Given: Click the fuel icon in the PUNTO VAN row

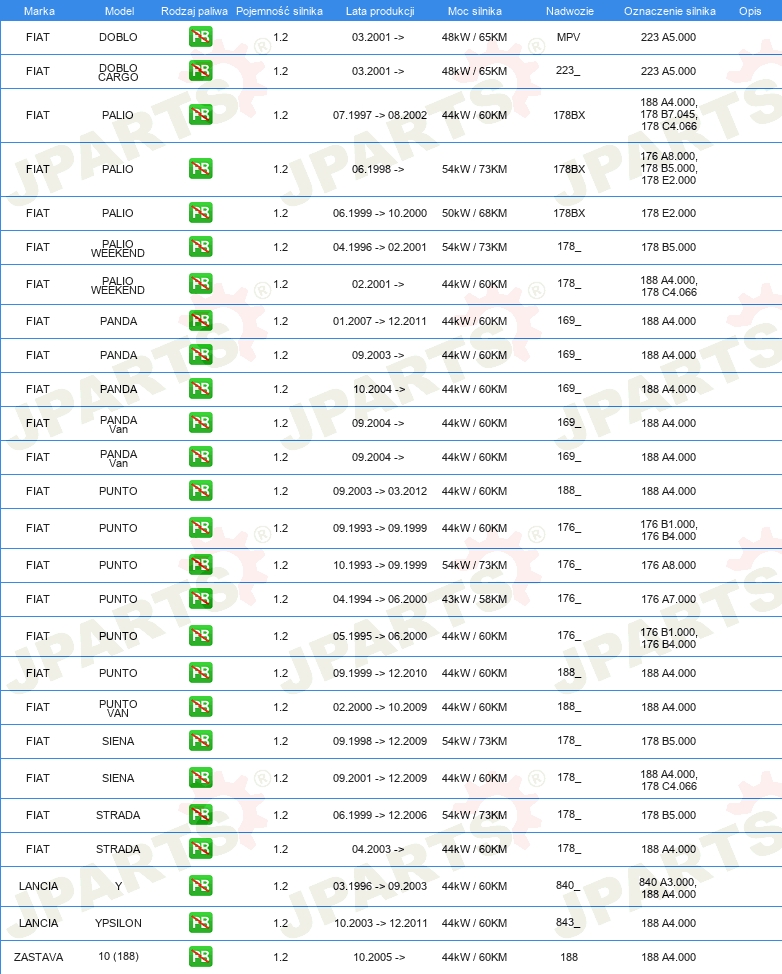Looking at the screenshot, I should point(201,707).
